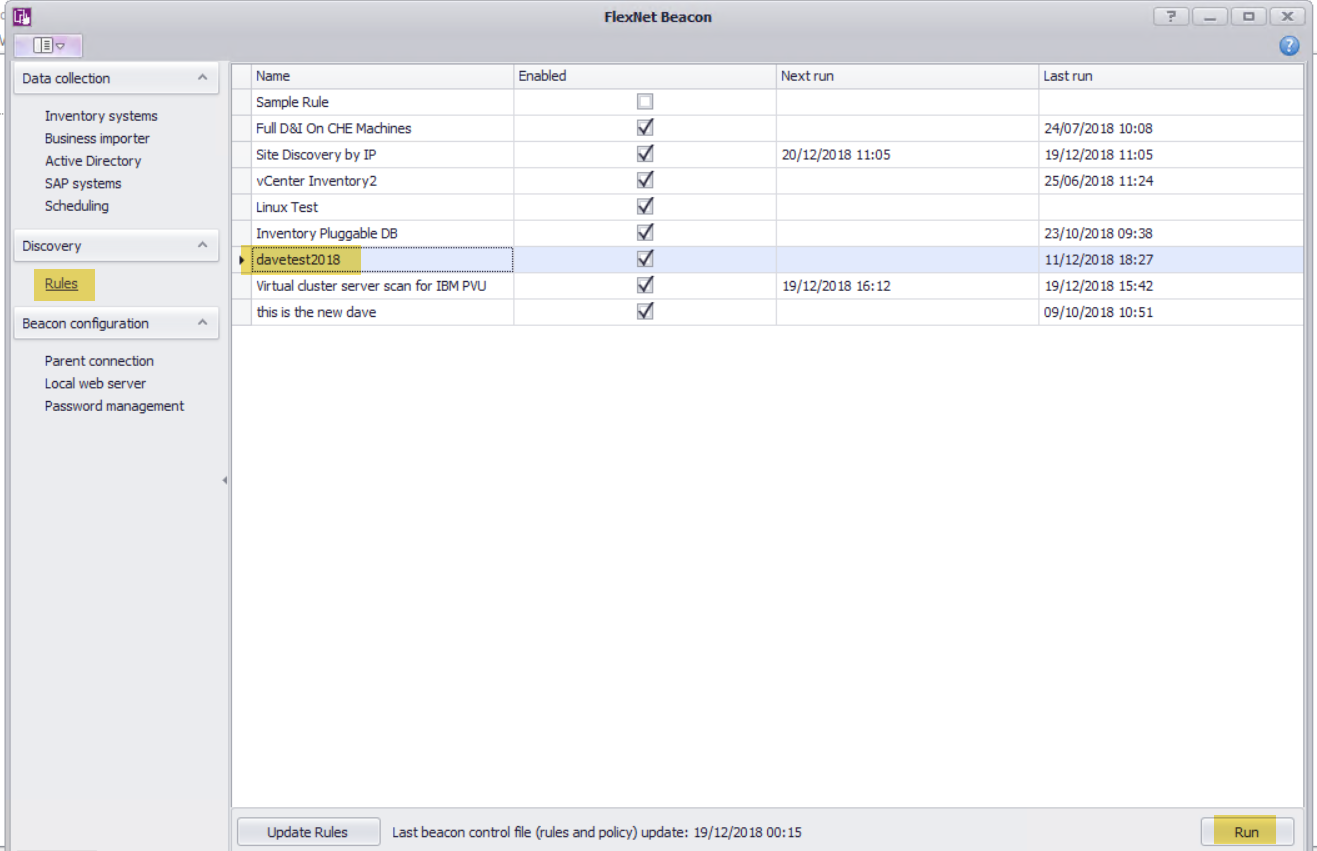Open Local web server settings
Image resolution: width=1317 pixels, height=851 pixels.
click(x=95, y=384)
